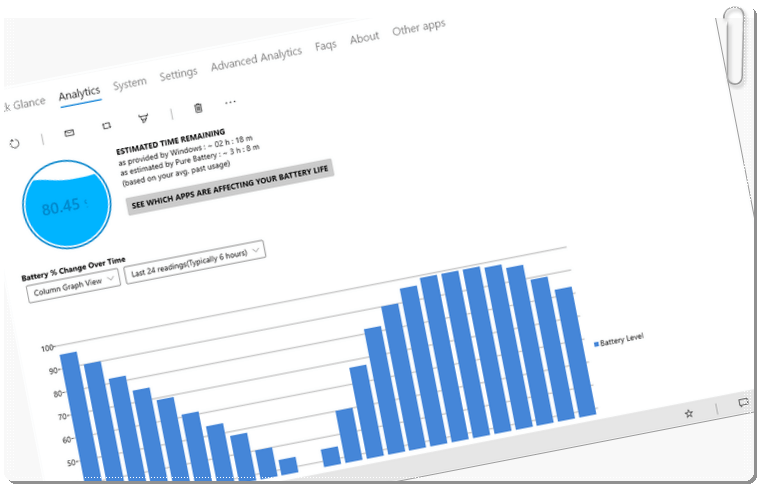Open the System tab
Viewport: 760px width, 487px height.
(x=129, y=83)
